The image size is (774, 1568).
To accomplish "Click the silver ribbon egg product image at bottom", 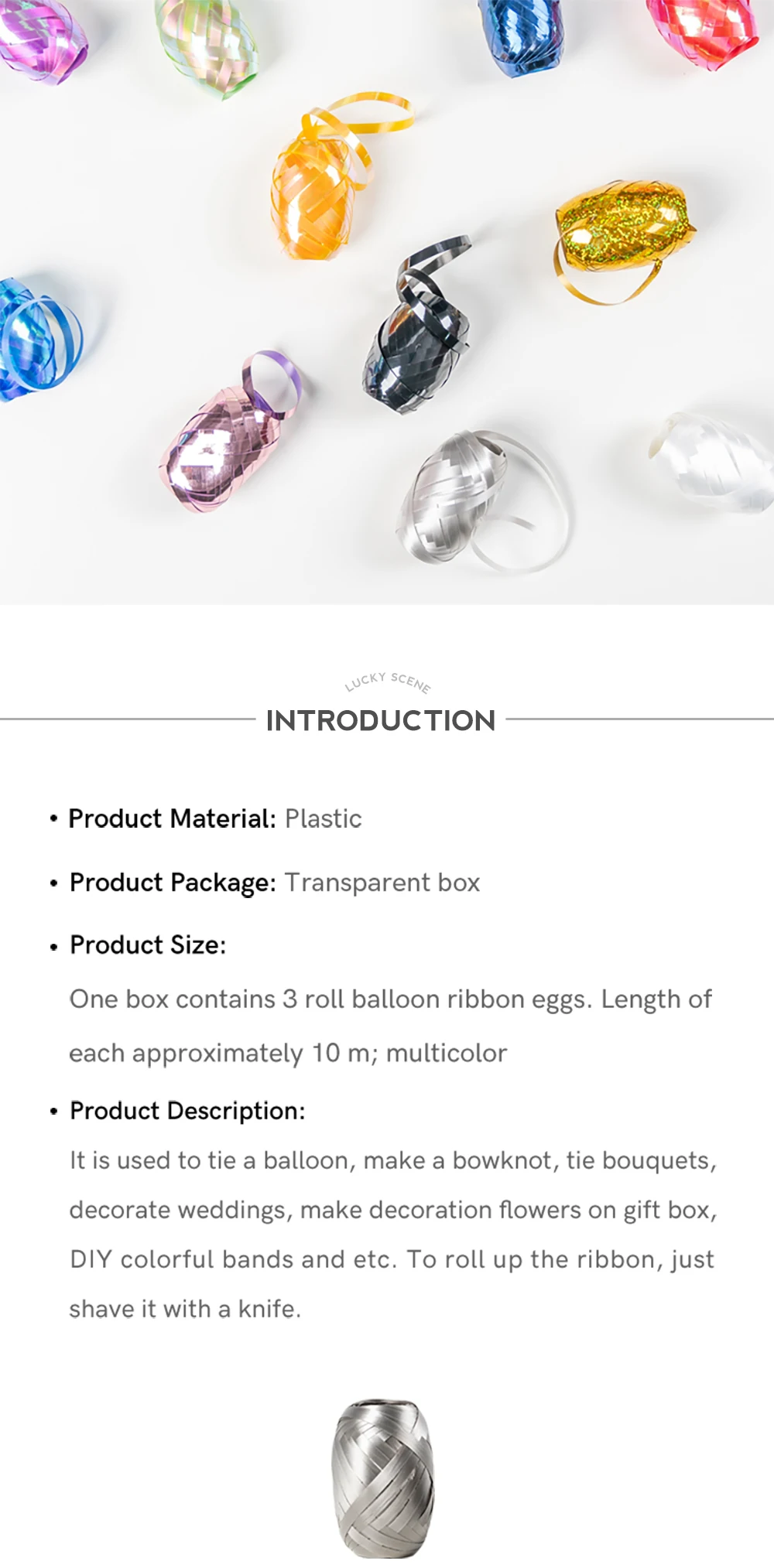I will (x=384, y=1479).
